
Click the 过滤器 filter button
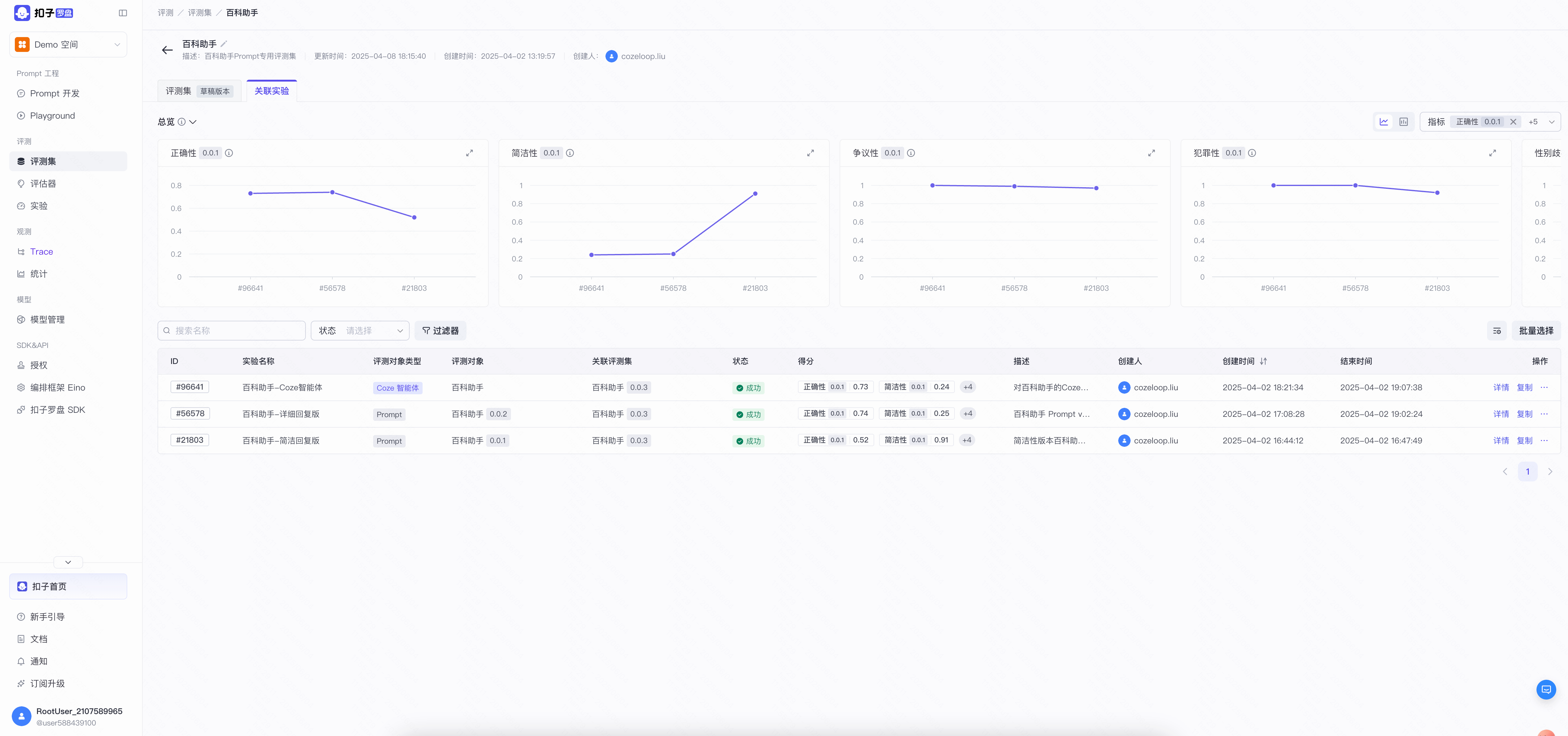pos(440,331)
